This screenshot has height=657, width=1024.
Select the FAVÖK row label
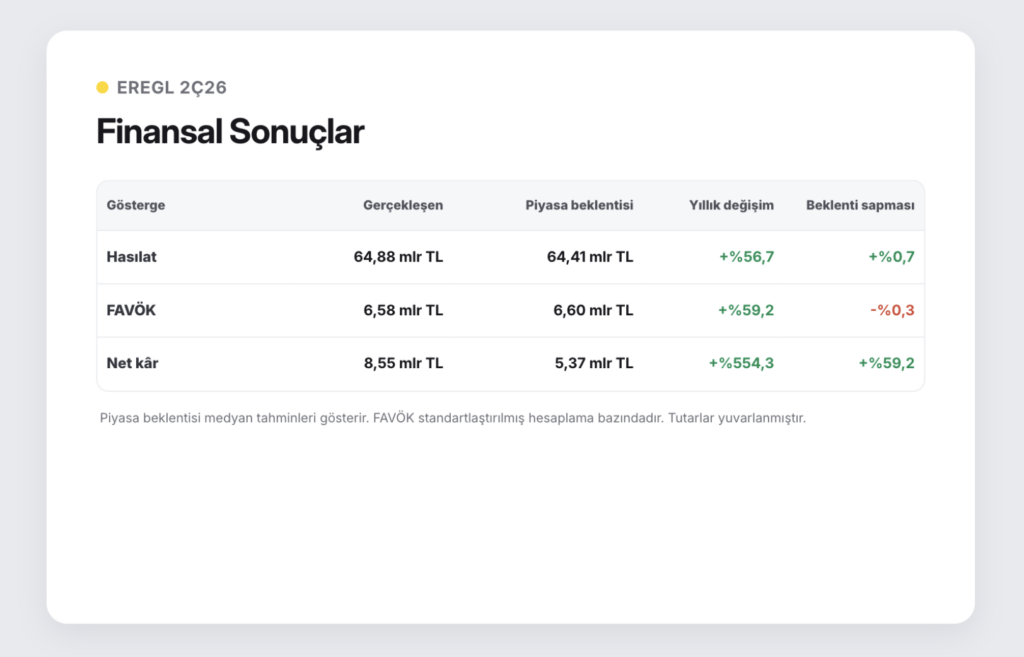point(131,310)
